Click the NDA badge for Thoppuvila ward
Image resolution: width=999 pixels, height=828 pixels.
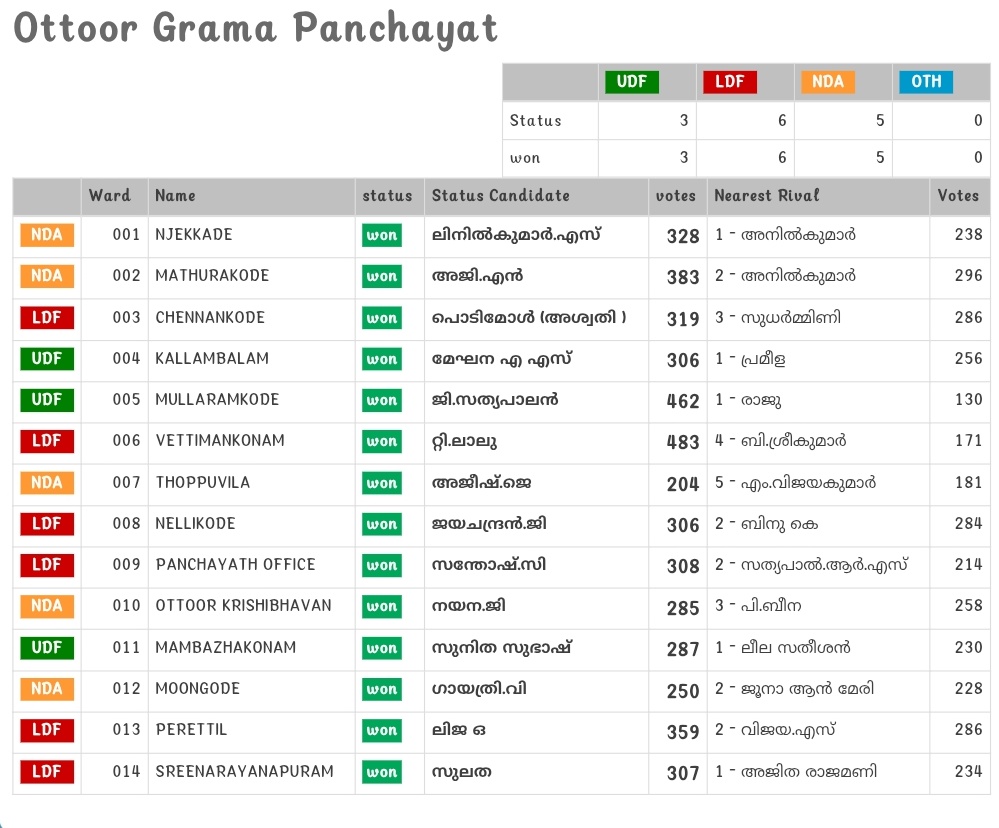[x=46, y=483]
